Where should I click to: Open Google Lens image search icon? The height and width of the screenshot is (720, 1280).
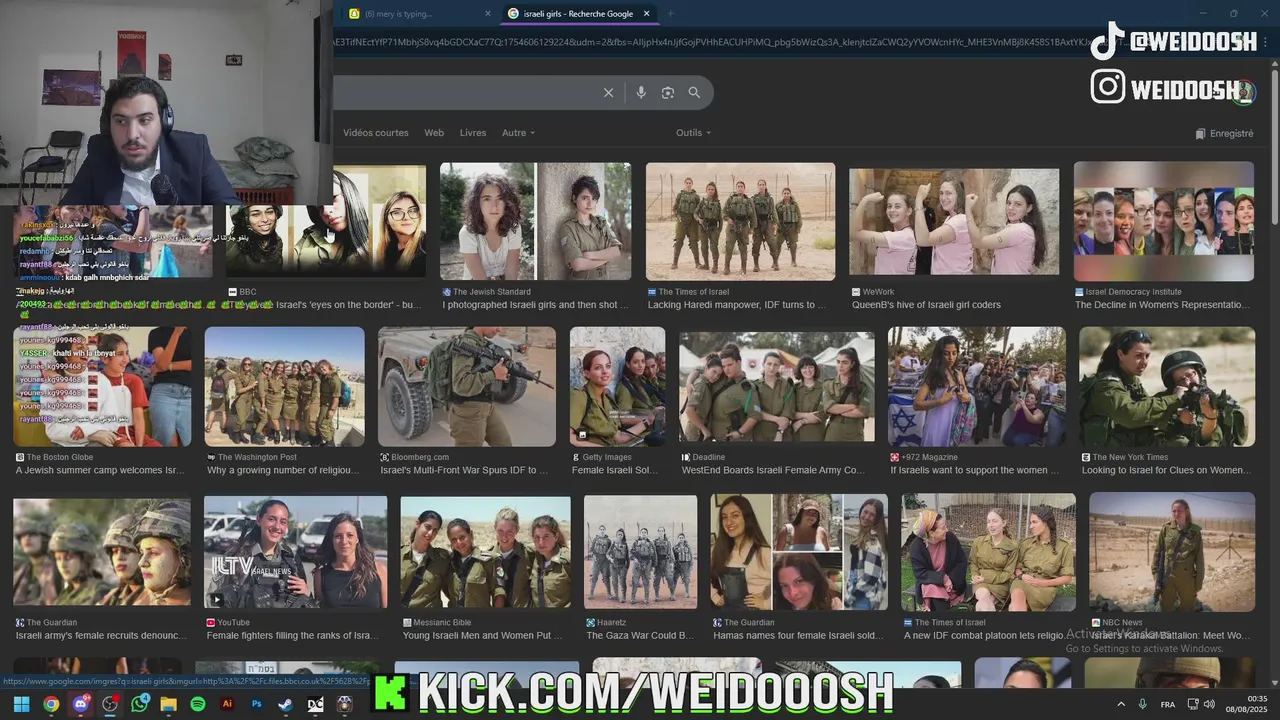(668, 93)
